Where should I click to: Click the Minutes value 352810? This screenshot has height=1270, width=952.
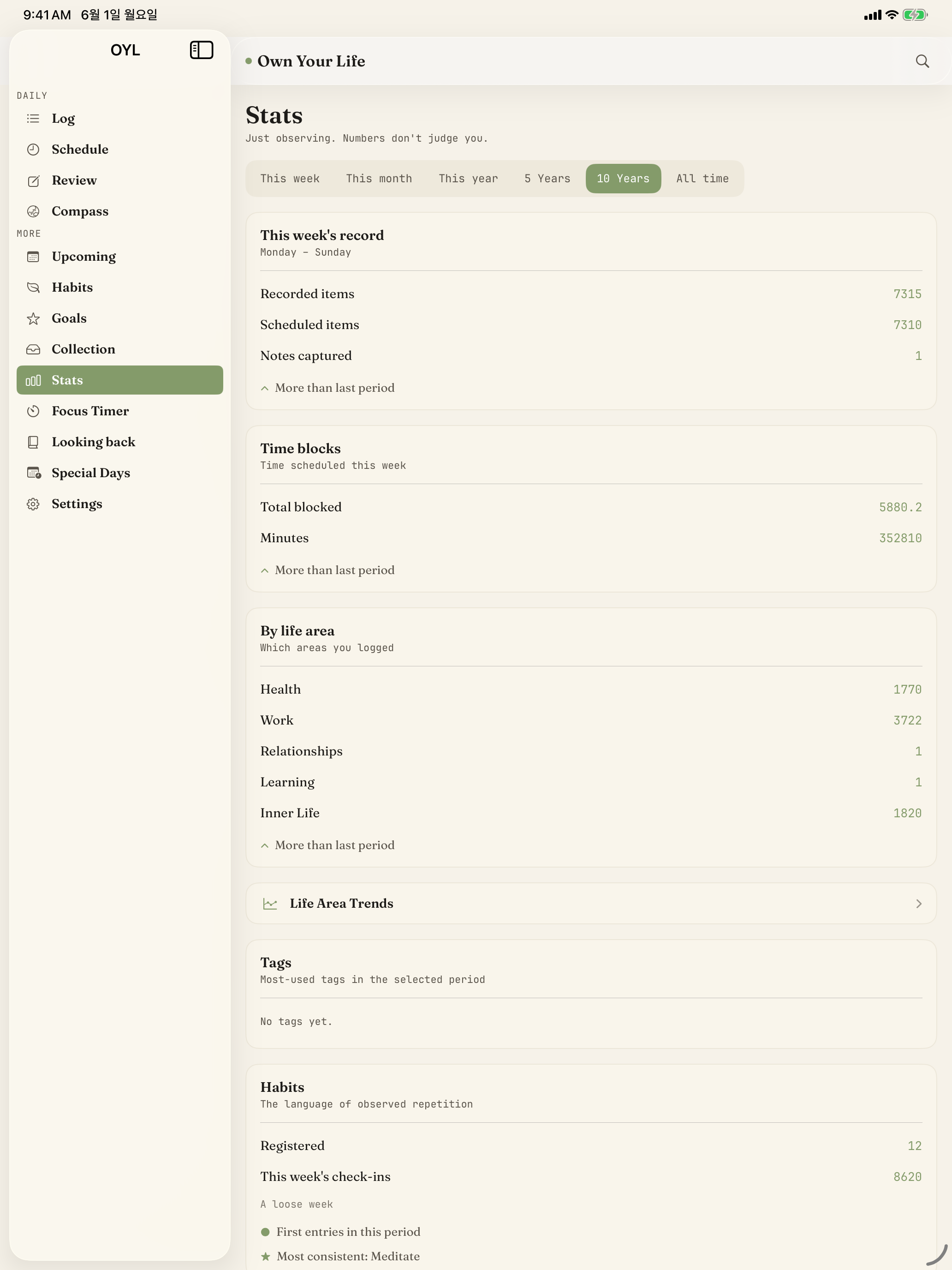(x=900, y=539)
